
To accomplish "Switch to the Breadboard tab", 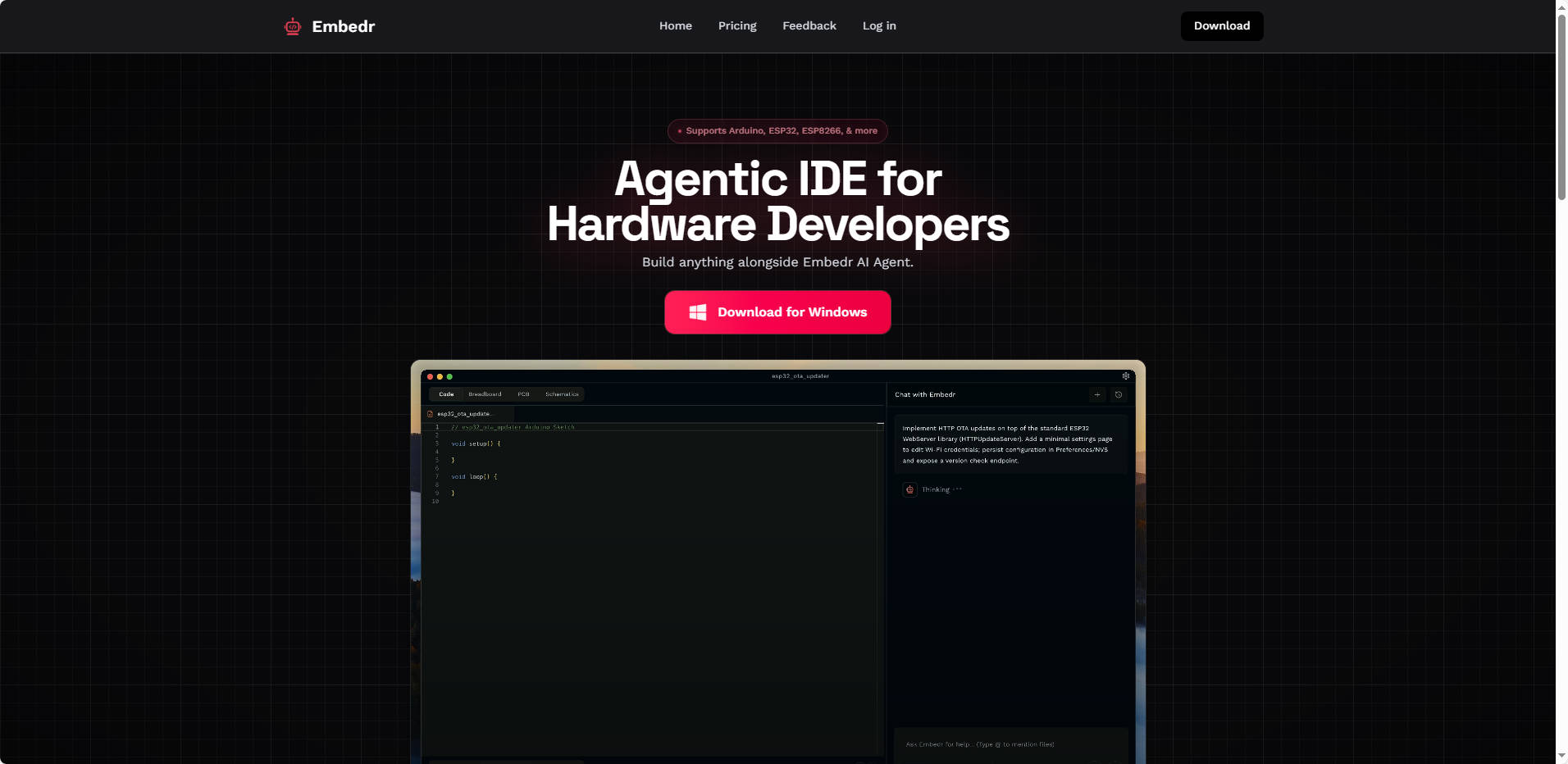I will point(485,394).
